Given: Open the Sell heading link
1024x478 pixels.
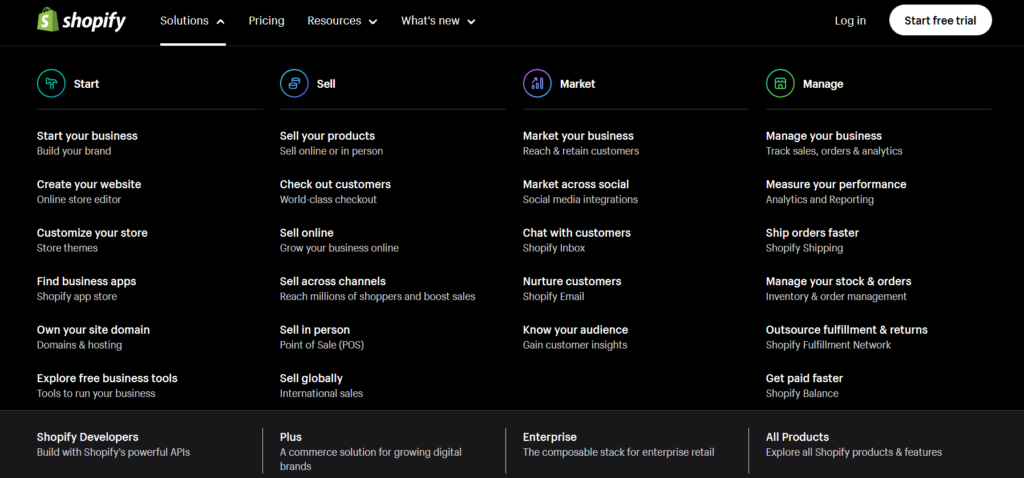Looking at the screenshot, I should pos(326,84).
